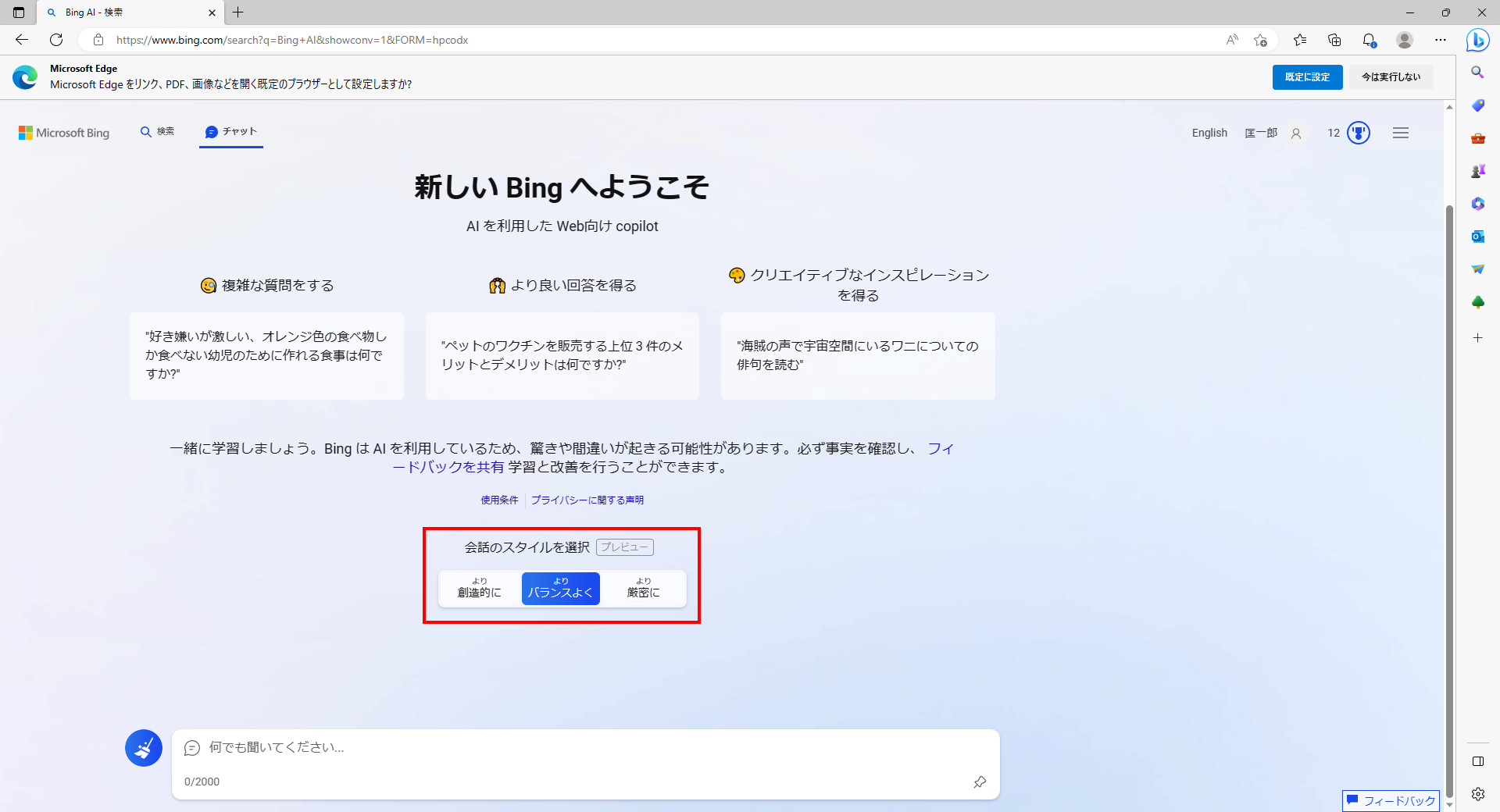Click the pin icon in chat box
1500x812 pixels.
point(980,782)
